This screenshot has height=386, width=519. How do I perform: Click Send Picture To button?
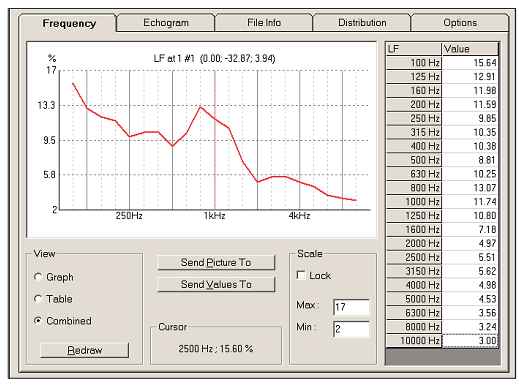(216, 262)
